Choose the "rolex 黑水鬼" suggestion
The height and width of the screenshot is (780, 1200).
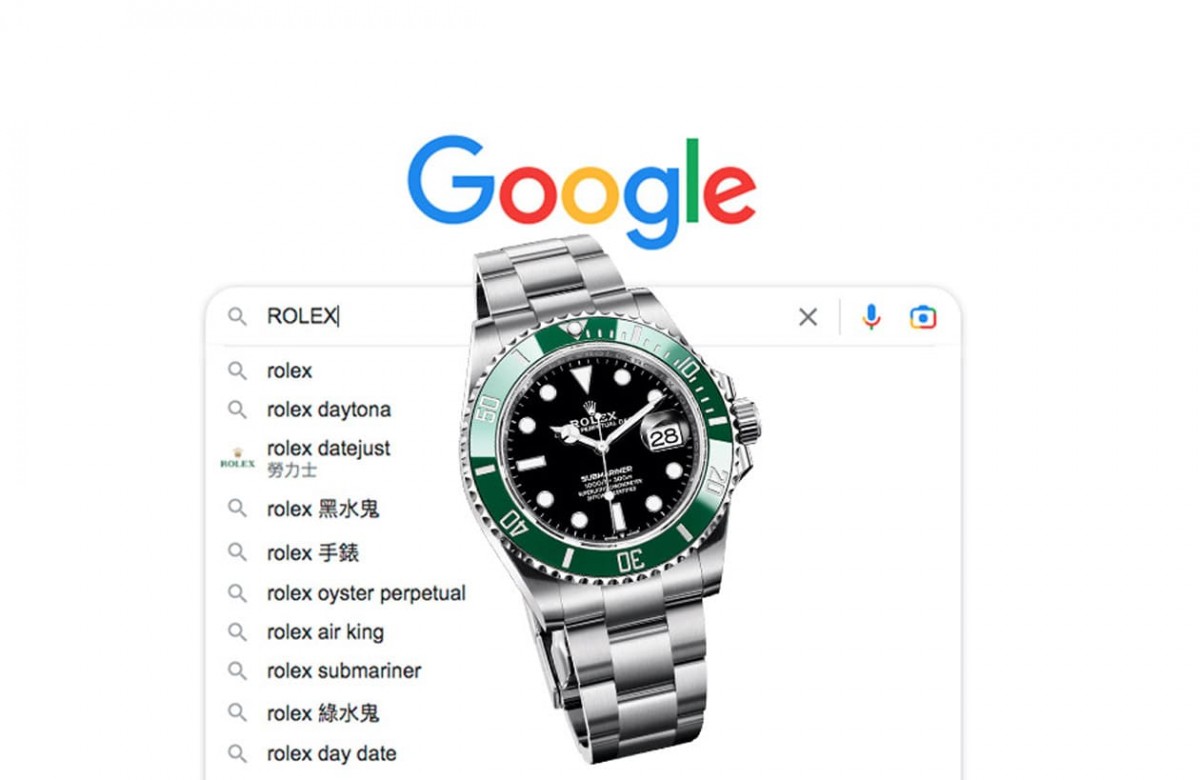323,509
